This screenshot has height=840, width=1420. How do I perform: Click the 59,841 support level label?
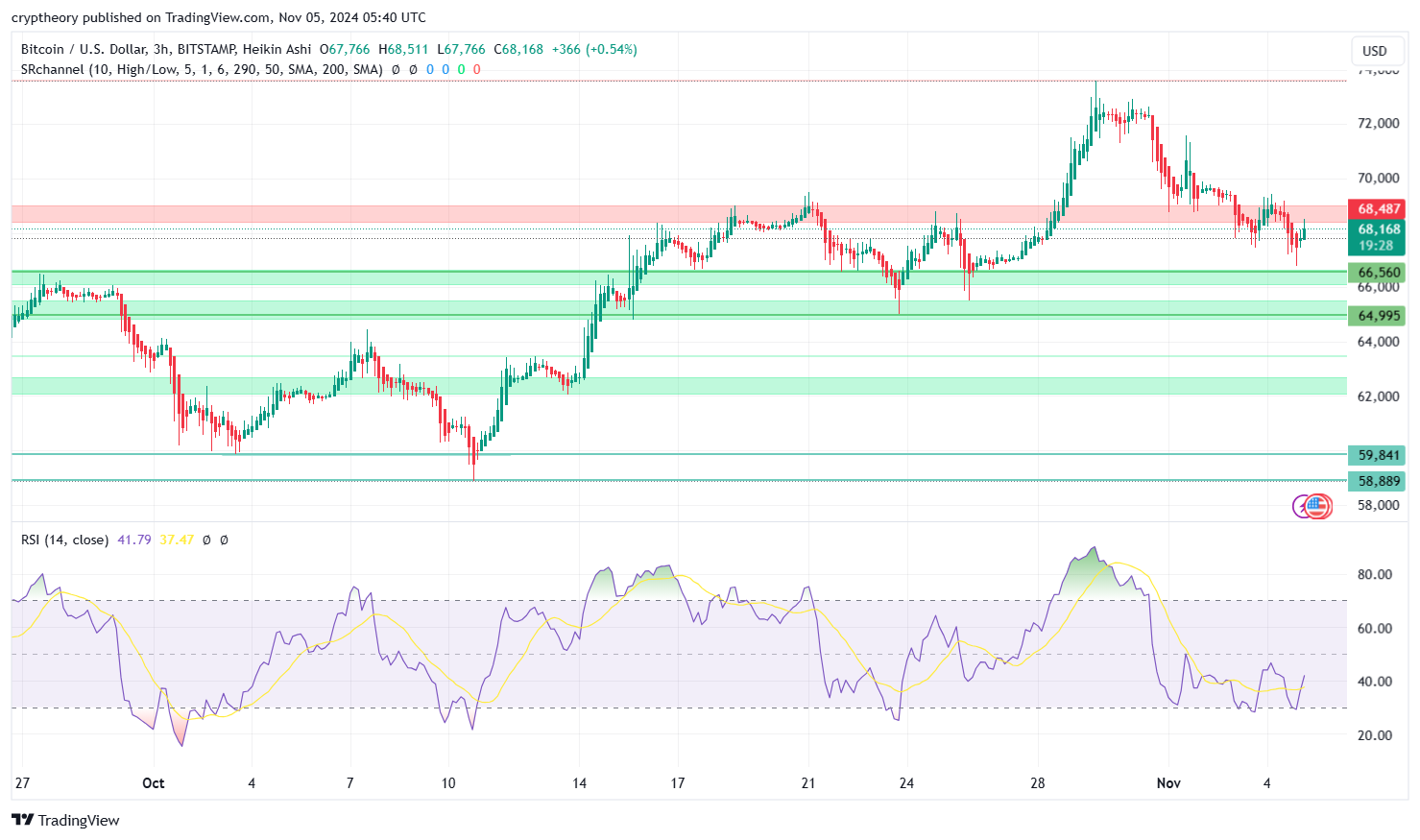[x=1378, y=455]
